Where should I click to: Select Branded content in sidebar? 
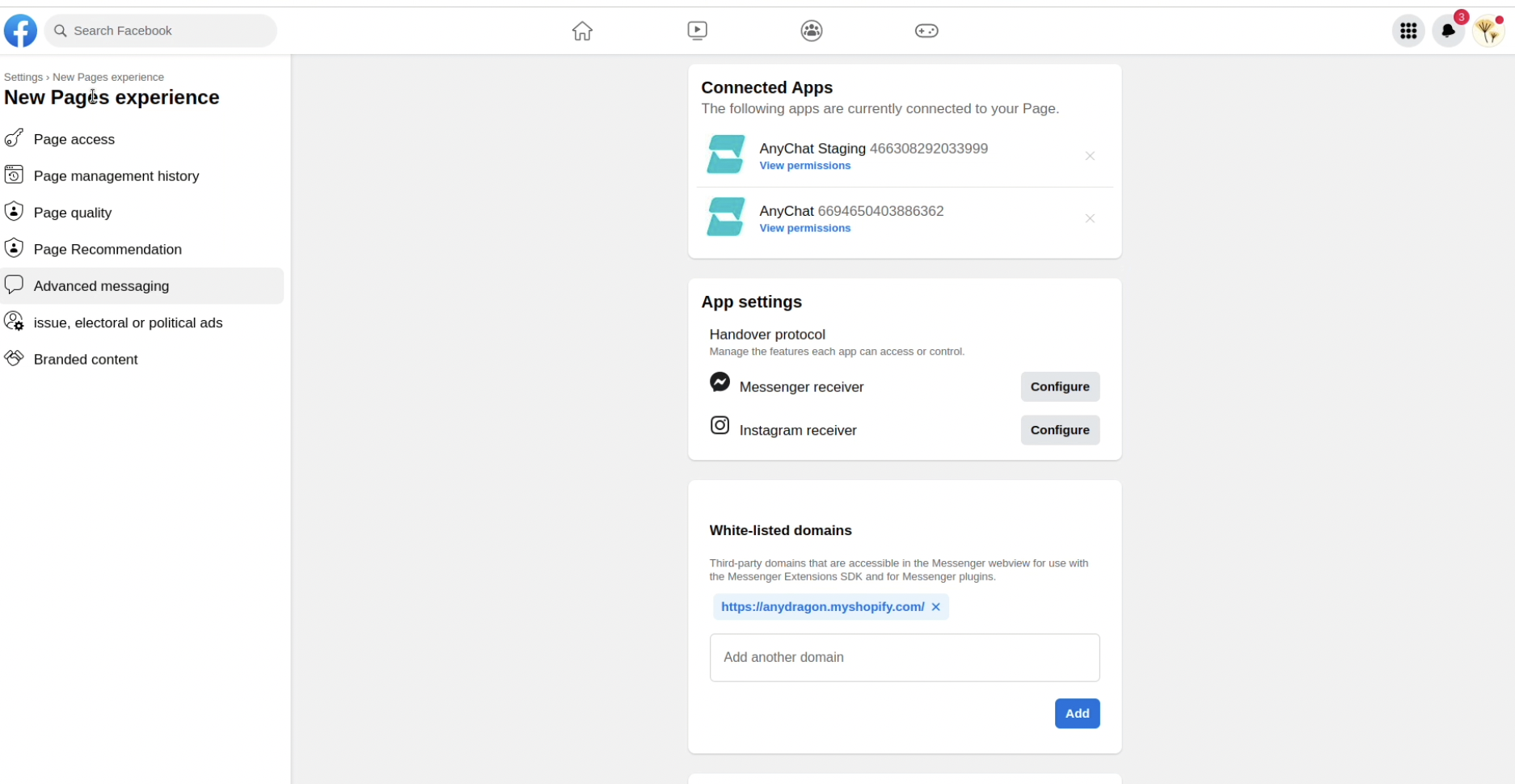pos(86,360)
